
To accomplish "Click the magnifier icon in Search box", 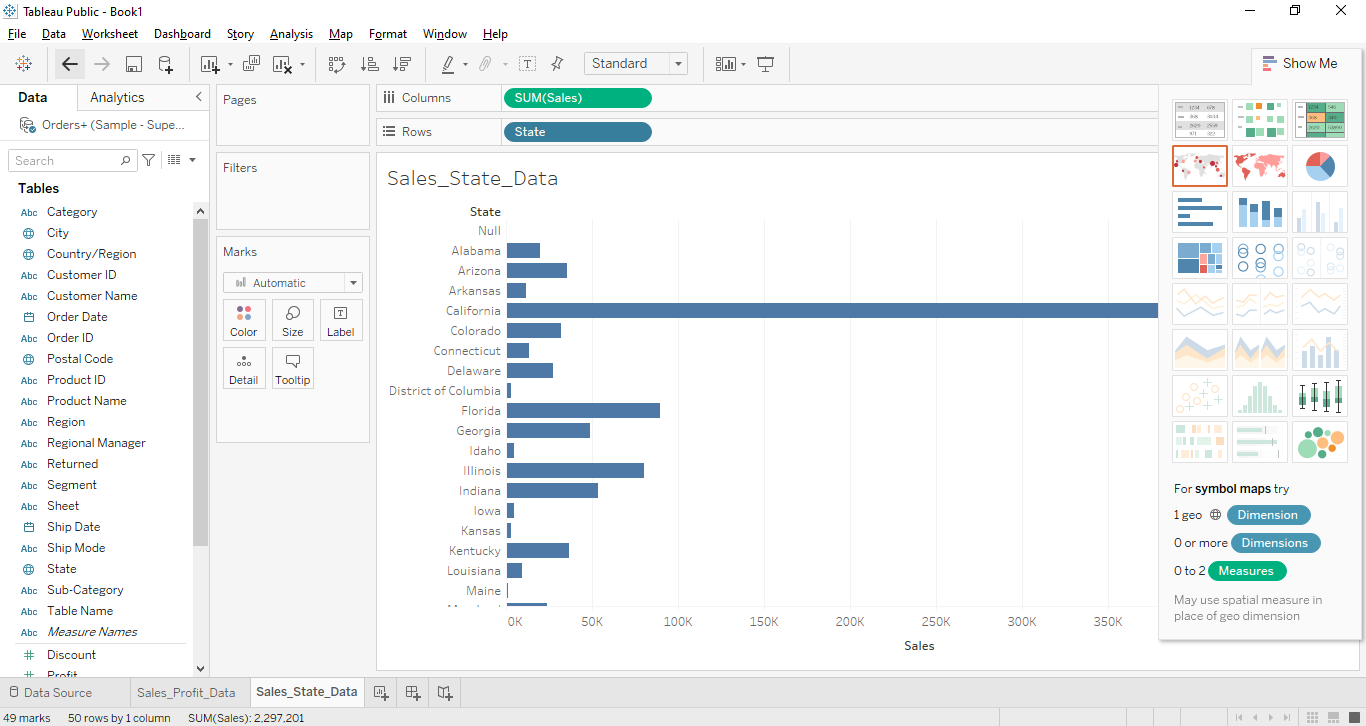I will [126, 160].
